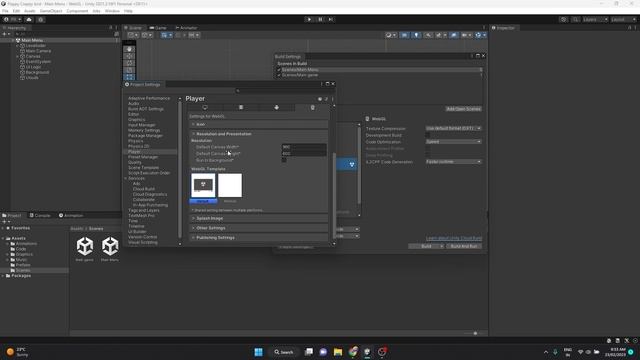Open the Layers dropdown in top toolbar
640x360 pixels.
click(595, 20)
